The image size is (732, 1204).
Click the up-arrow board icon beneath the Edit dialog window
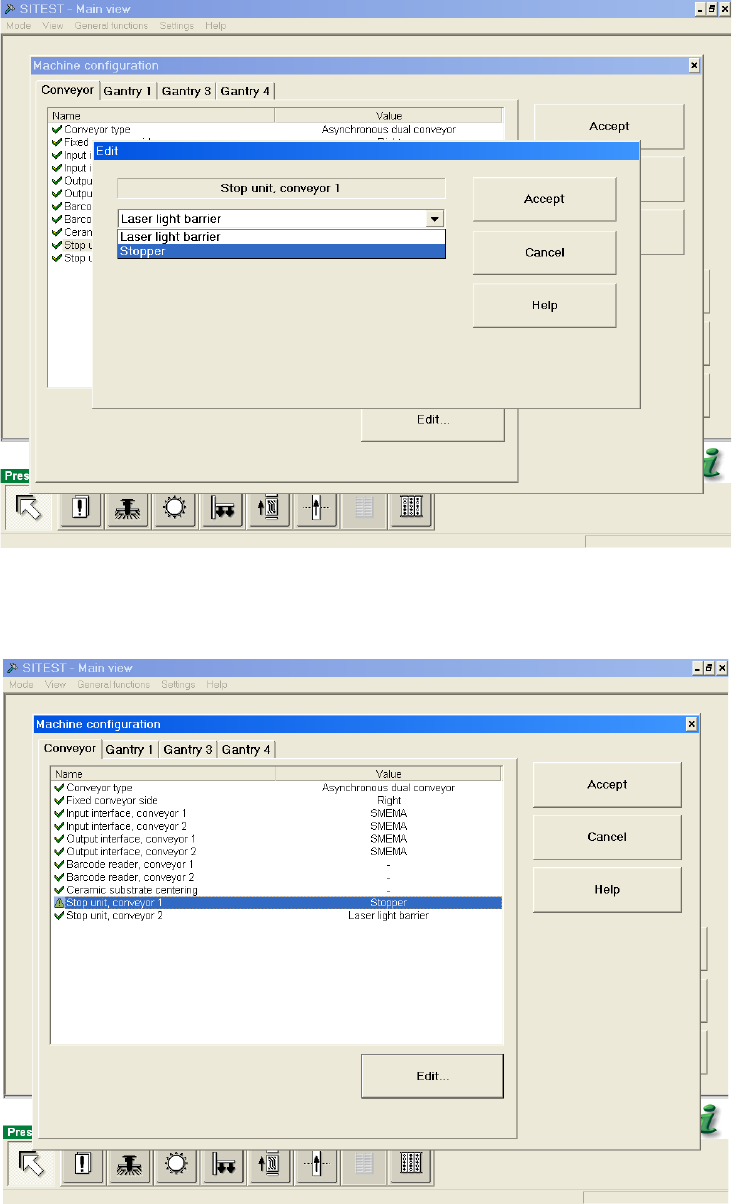tap(268, 508)
